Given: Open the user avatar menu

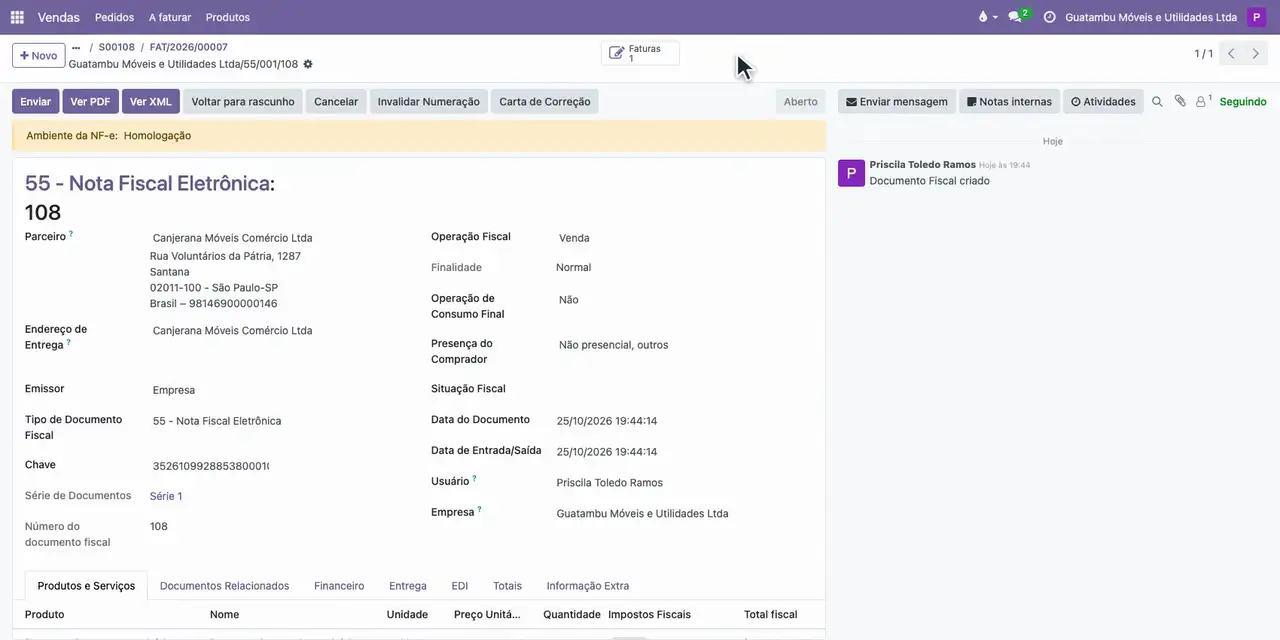Looking at the screenshot, I should [x=1256, y=17].
